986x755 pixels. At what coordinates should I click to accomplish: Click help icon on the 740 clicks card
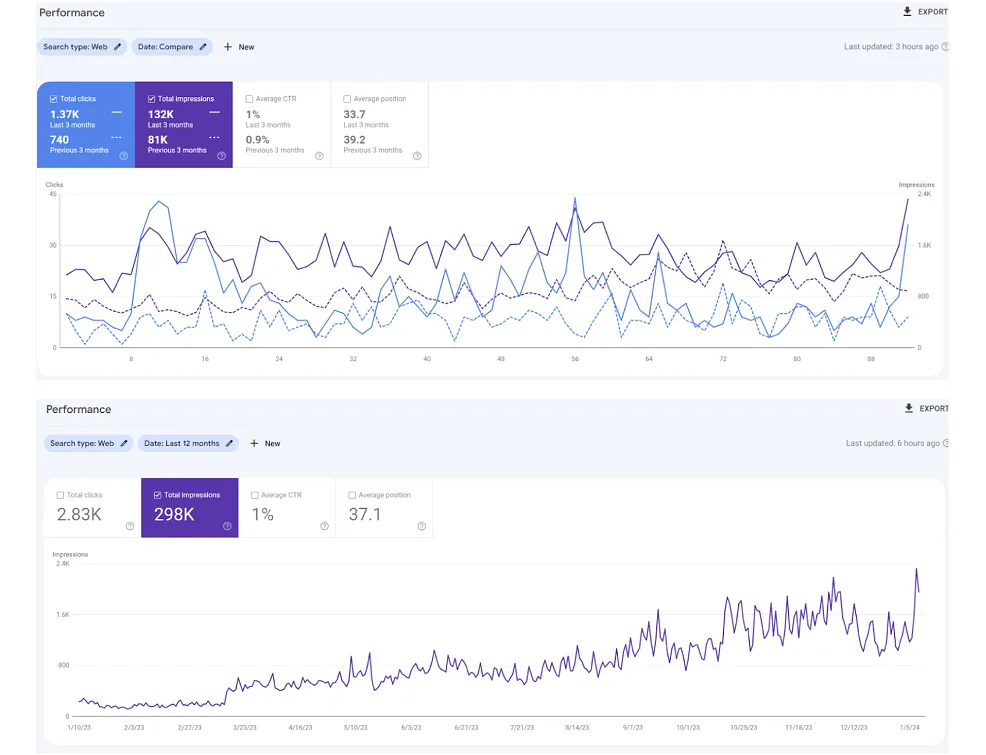point(124,156)
